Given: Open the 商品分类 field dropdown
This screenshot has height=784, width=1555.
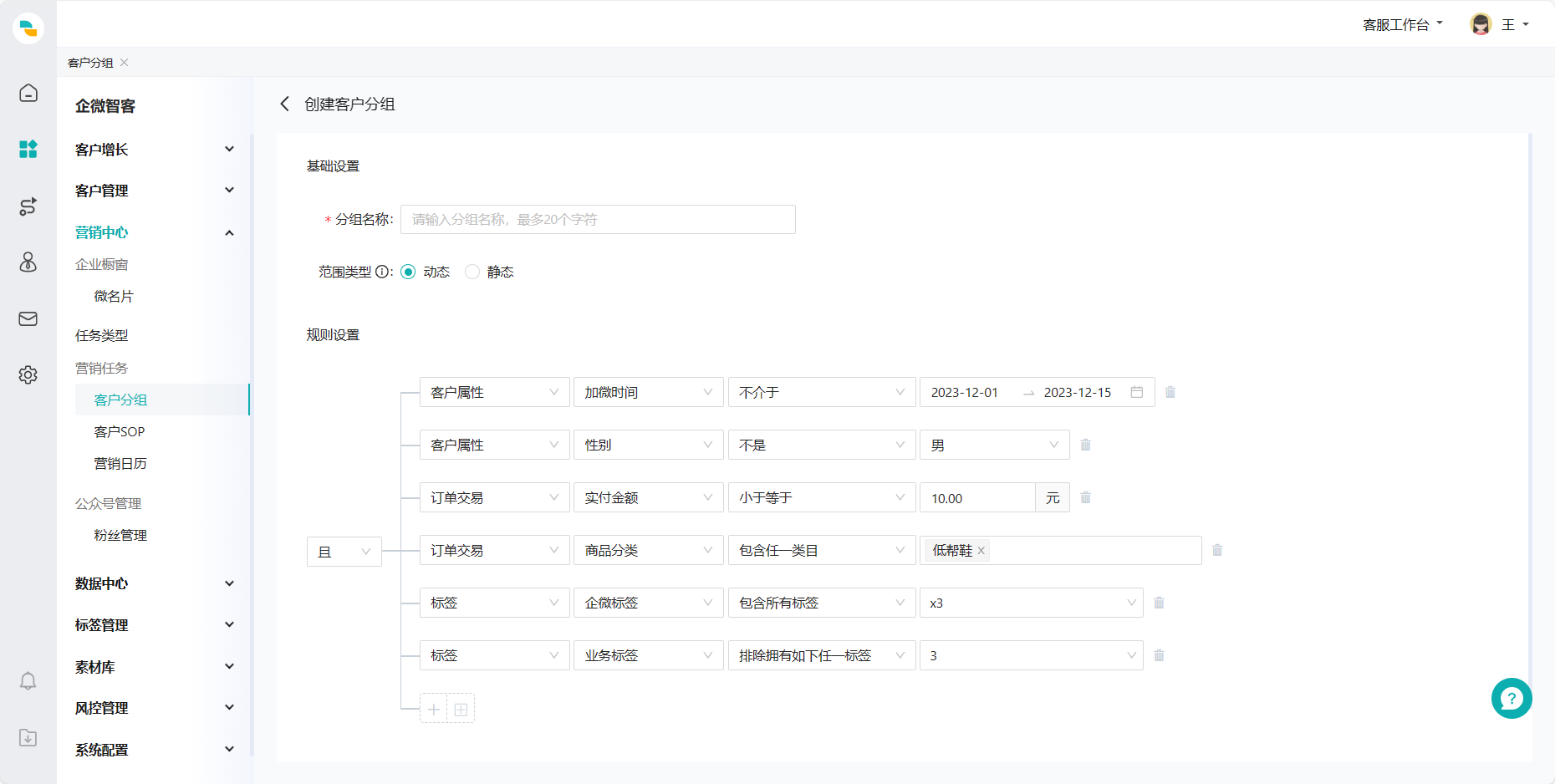Looking at the screenshot, I should pos(649,550).
